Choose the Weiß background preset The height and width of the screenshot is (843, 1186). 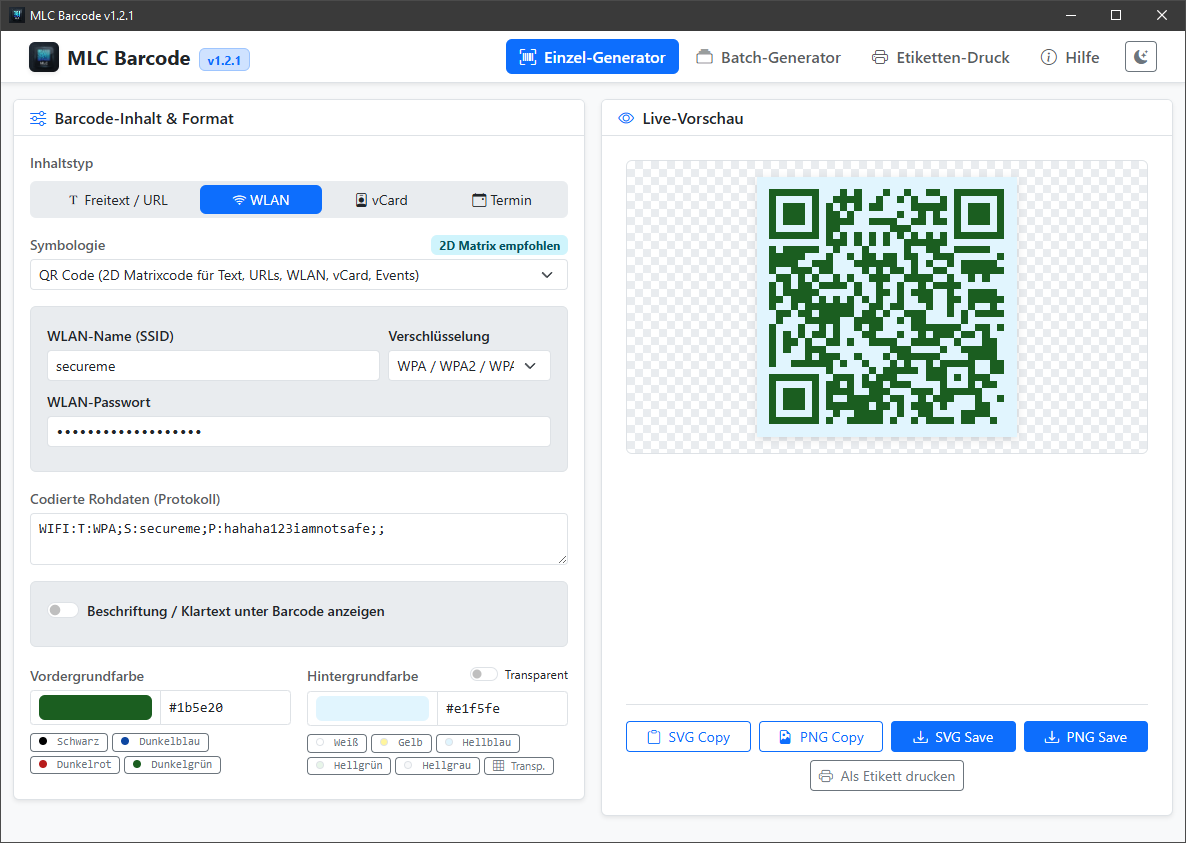[x=337, y=742]
